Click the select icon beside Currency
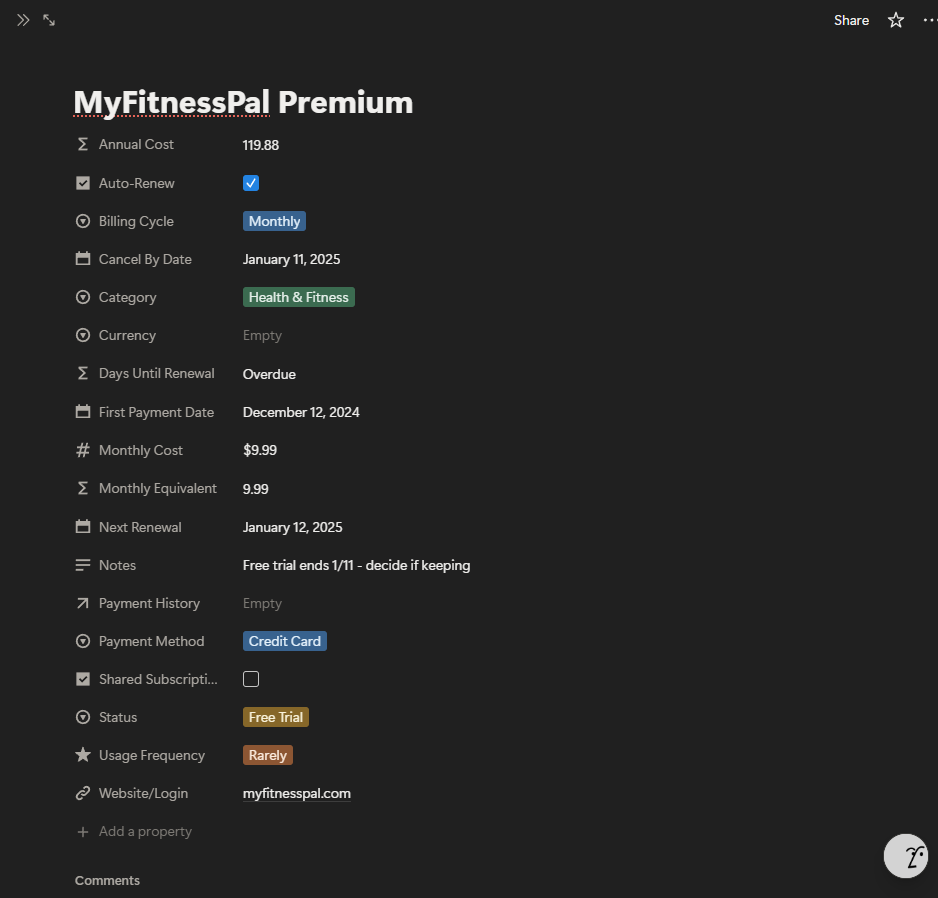Image resolution: width=938 pixels, height=898 pixels. [x=83, y=335]
